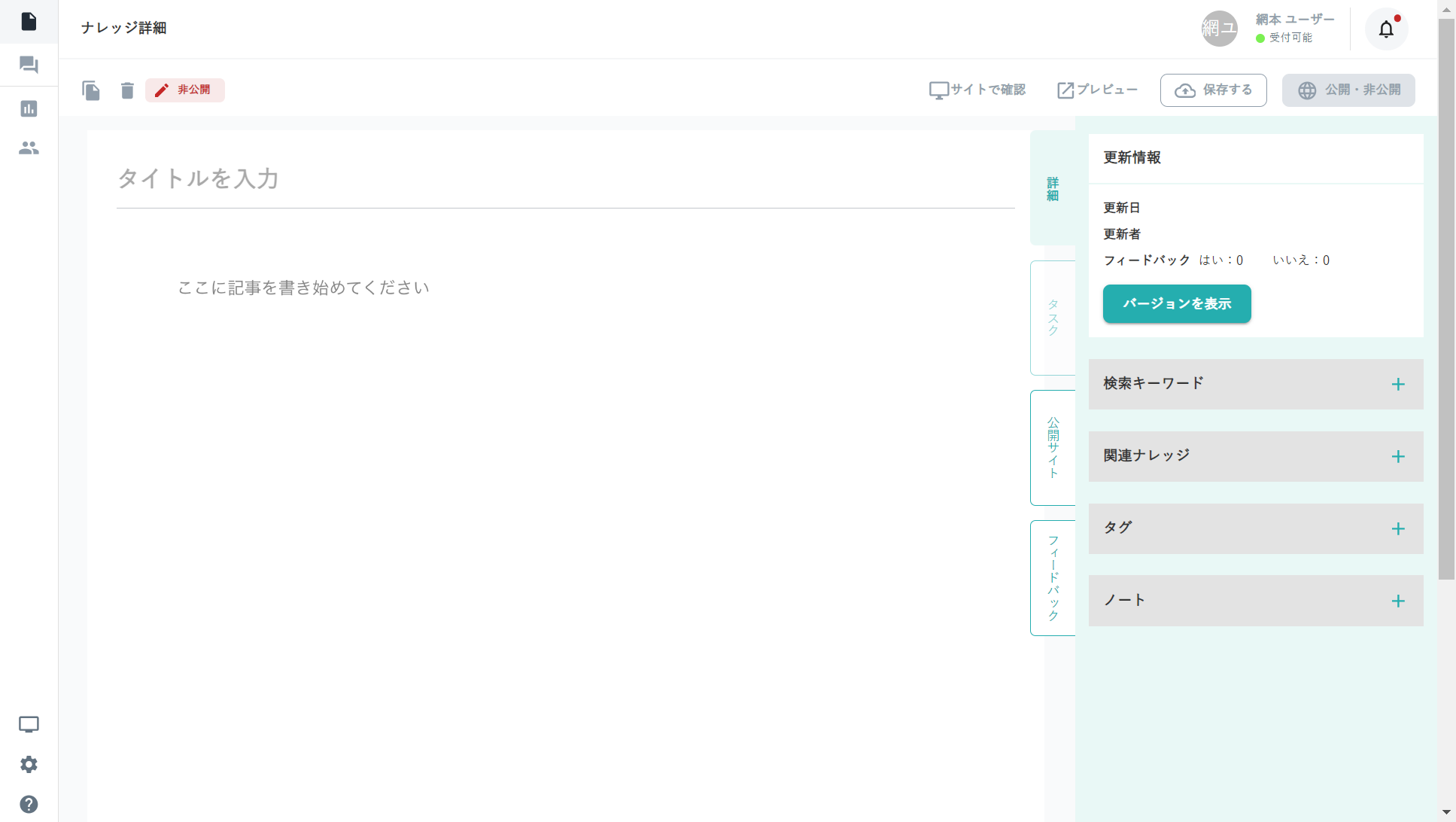
Task: Expand the 関連ナレッジ section
Action: click(x=1397, y=457)
